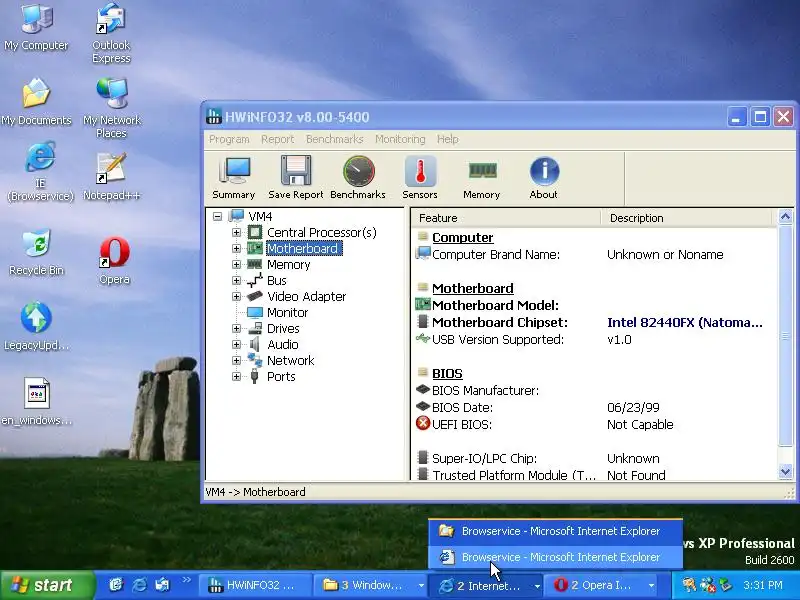Select My Network Places desktop icon
Image resolution: width=800 pixels, height=600 pixels.
[111, 108]
